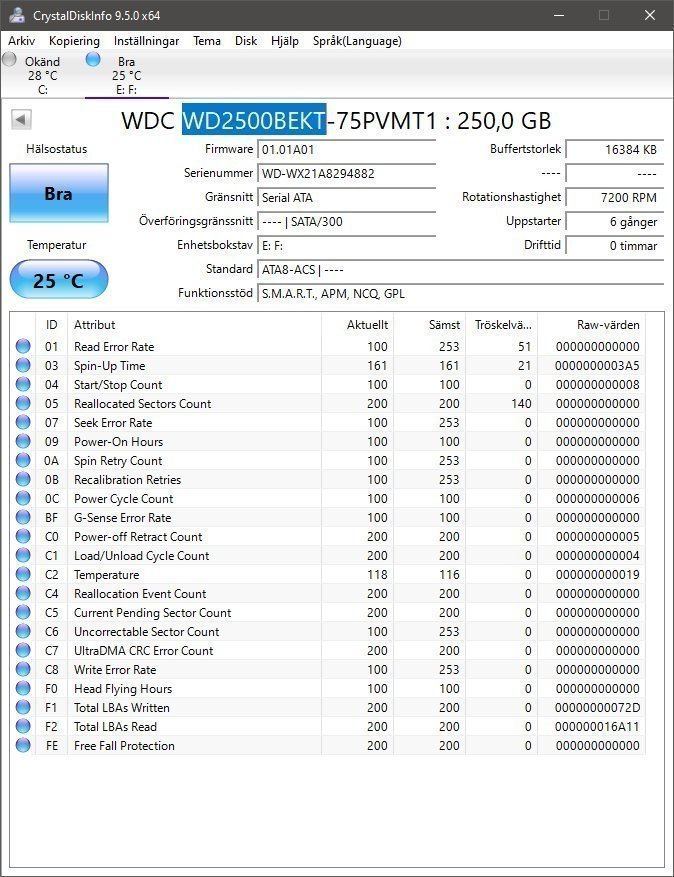Click status orb for G-Sense Error Rate
674x877 pixels.
click(23, 517)
